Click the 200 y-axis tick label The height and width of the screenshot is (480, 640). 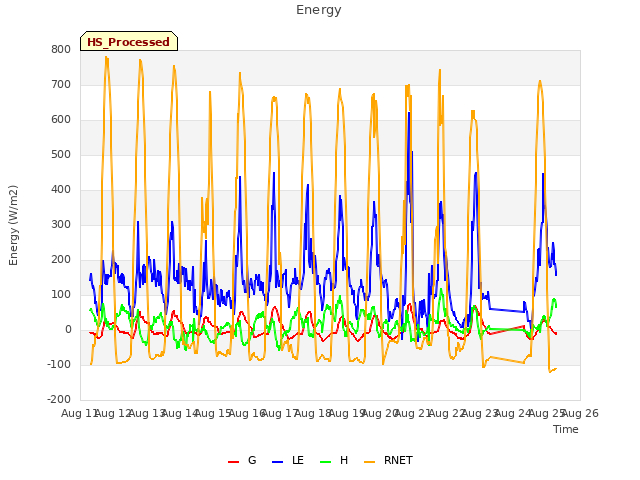61,260
